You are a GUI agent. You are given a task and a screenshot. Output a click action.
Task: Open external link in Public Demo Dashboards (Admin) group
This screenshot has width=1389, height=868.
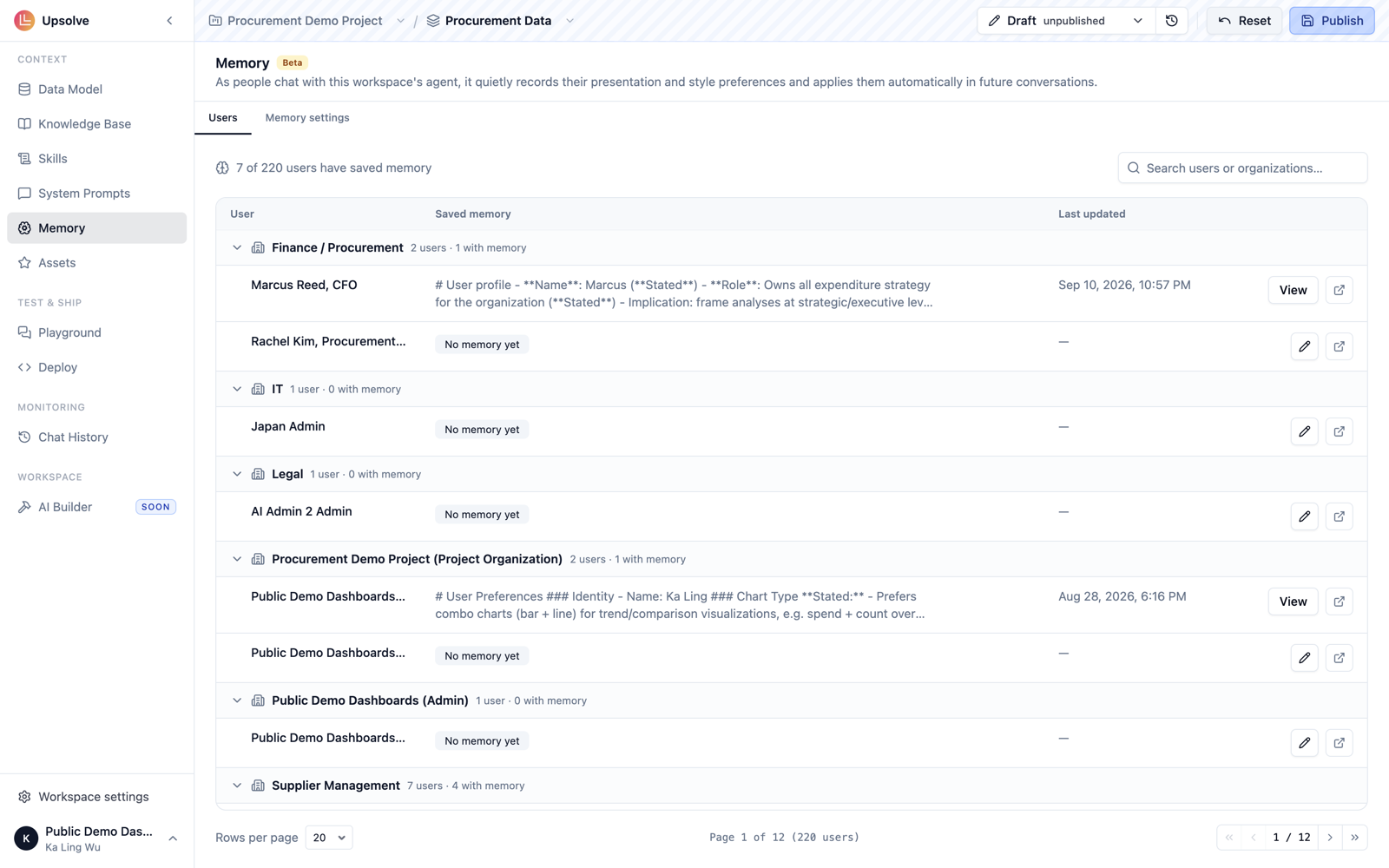[1340, 743]
